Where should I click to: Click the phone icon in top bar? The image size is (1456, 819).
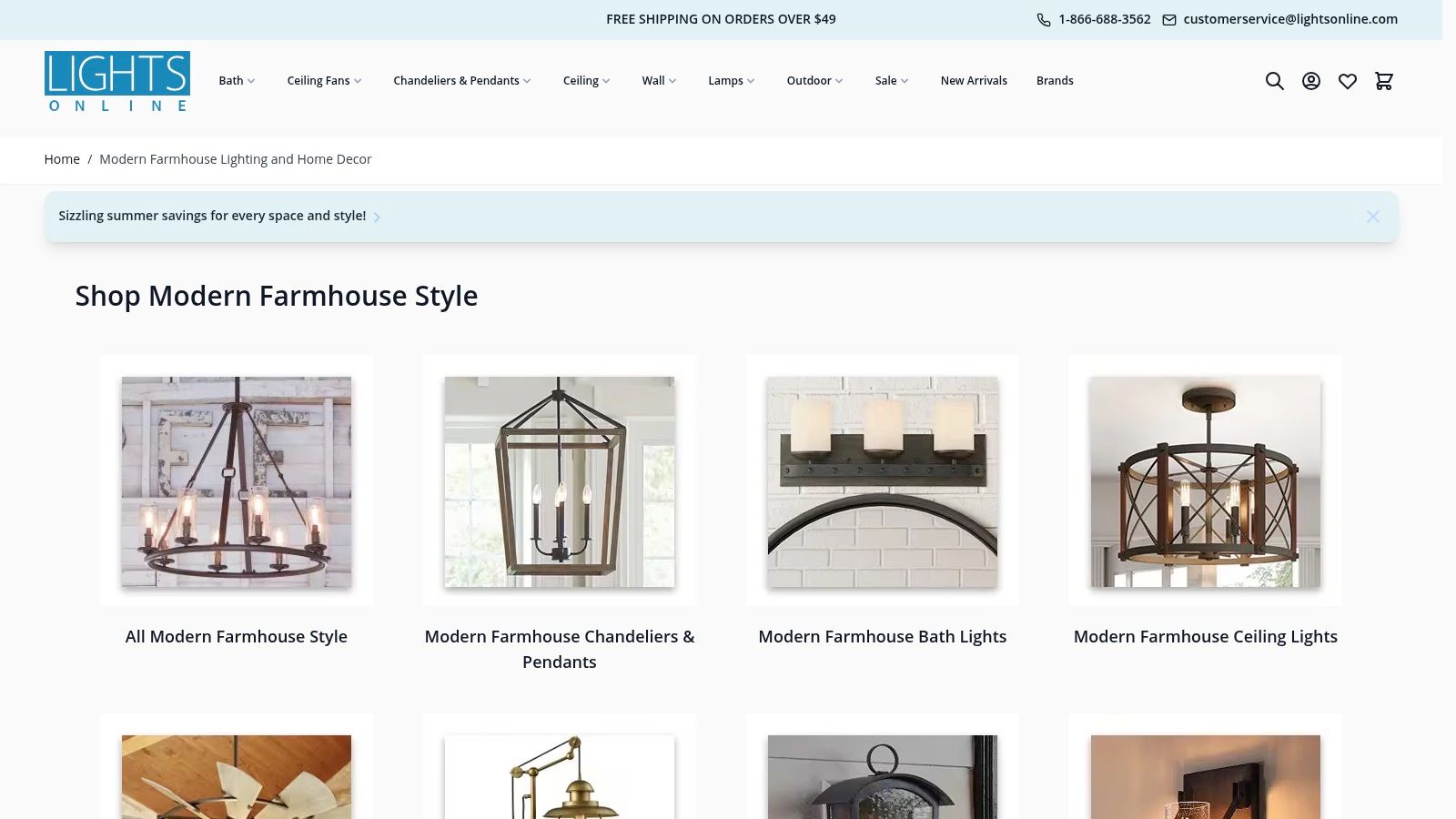(x=1043, y=19)
